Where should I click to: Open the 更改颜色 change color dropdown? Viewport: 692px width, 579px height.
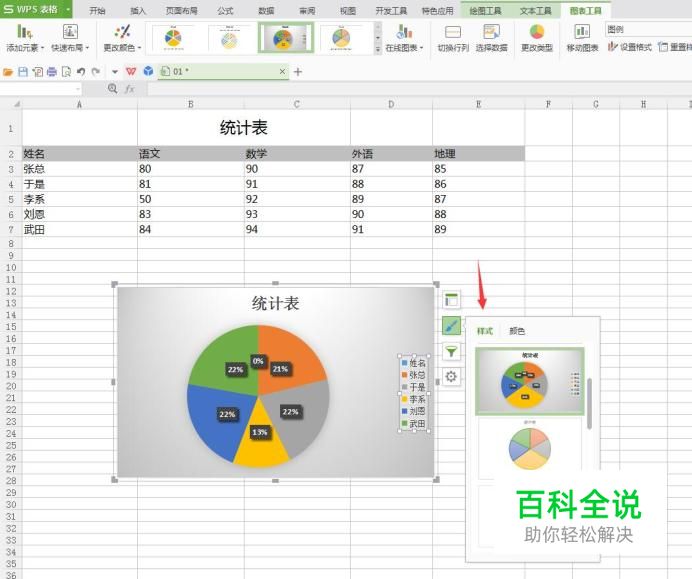[x=122, y=38]
